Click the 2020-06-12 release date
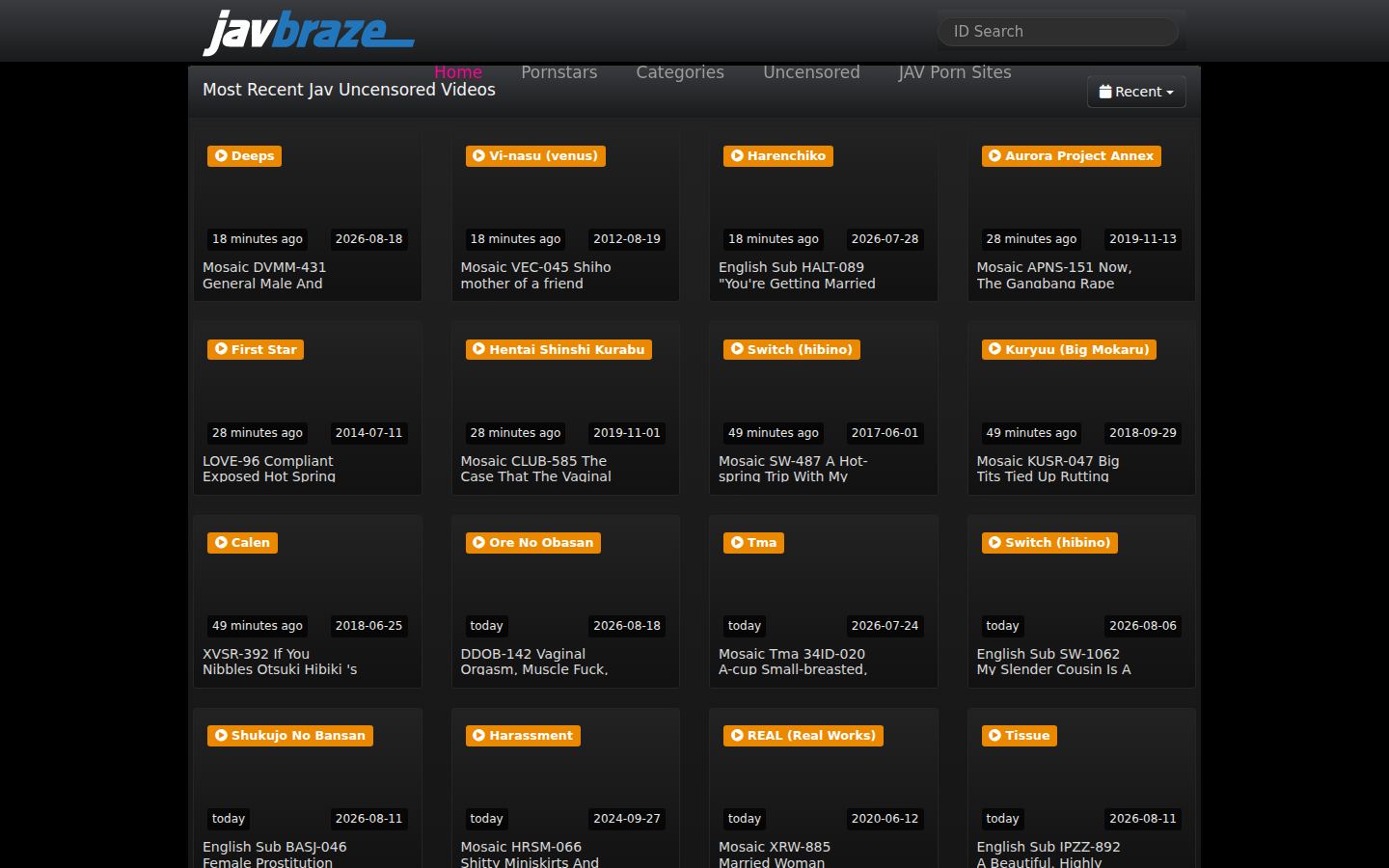Image resolution: width=1389 pixels, height=868 pixels. click(x=885, y=819)
